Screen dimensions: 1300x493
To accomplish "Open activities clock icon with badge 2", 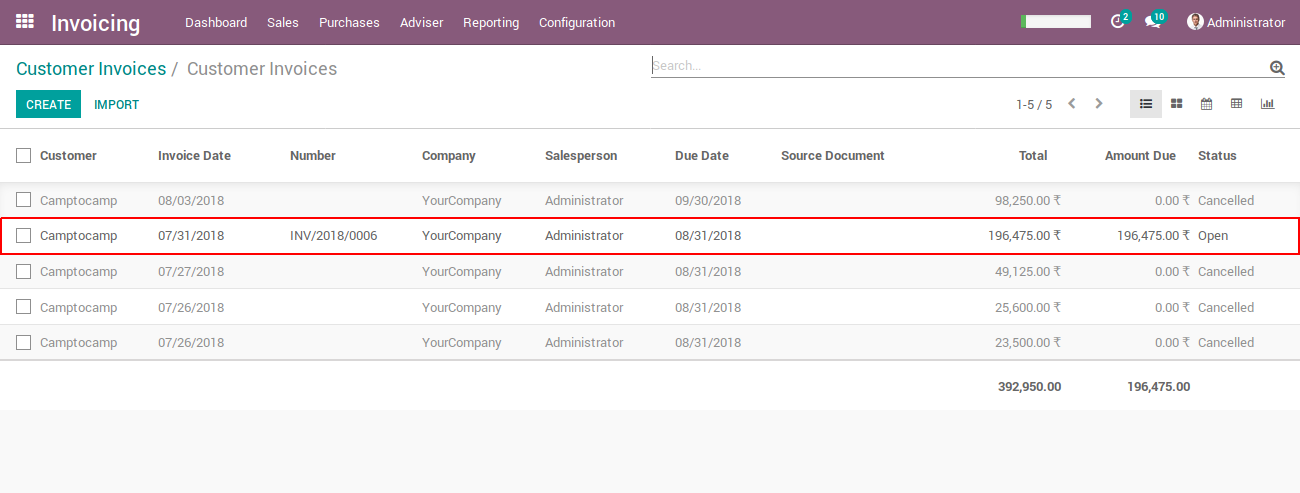I will 1118,22.
